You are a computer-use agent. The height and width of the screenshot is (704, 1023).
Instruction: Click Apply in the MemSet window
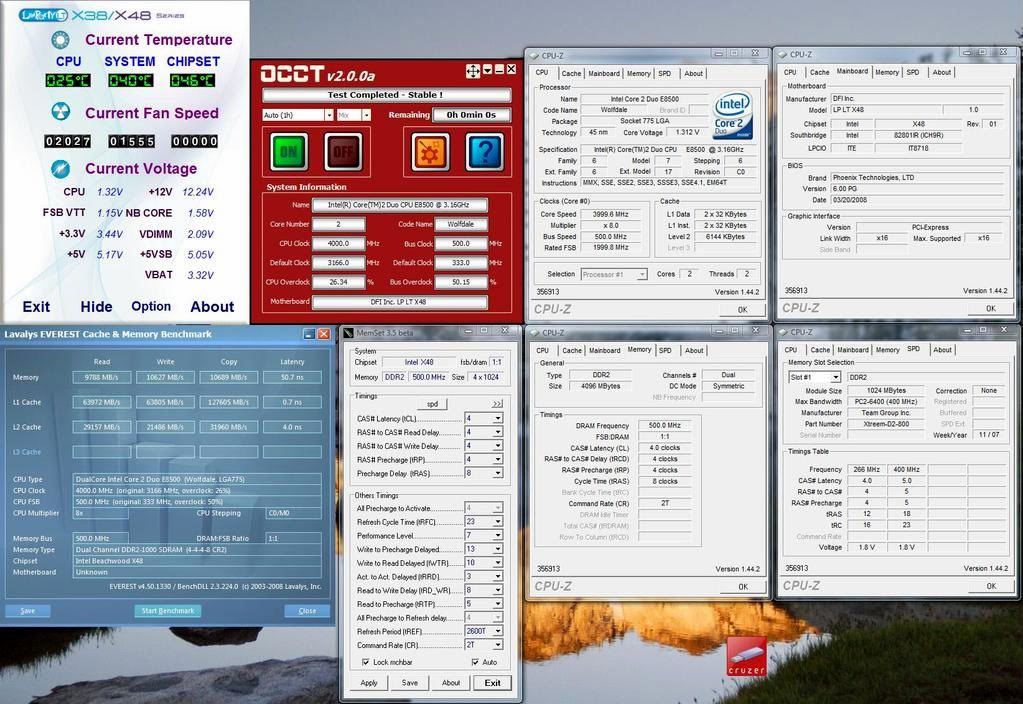pos(369,683)
